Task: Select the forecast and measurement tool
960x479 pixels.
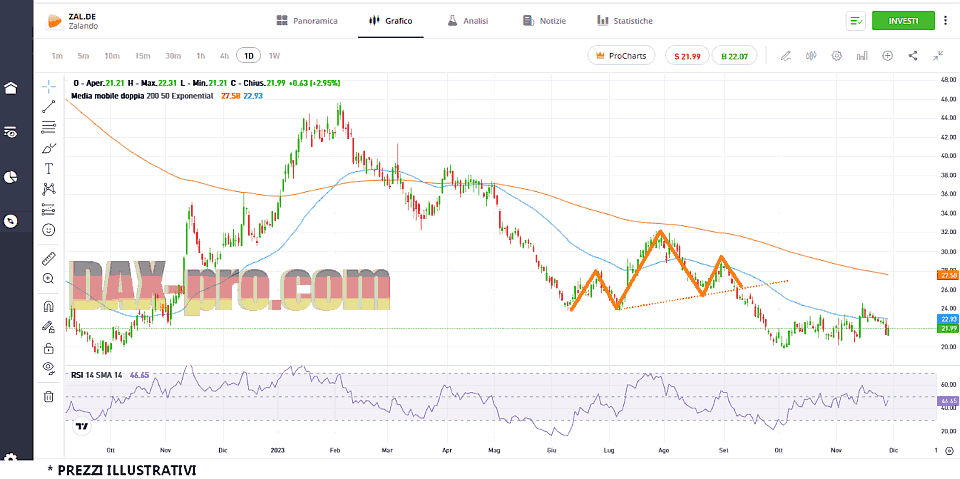Action: click(x=49, y=209)
